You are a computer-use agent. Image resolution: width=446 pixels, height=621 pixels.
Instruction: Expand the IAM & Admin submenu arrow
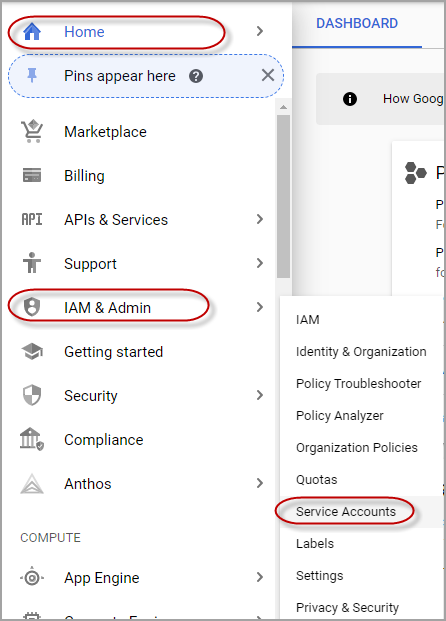[260, 307]
